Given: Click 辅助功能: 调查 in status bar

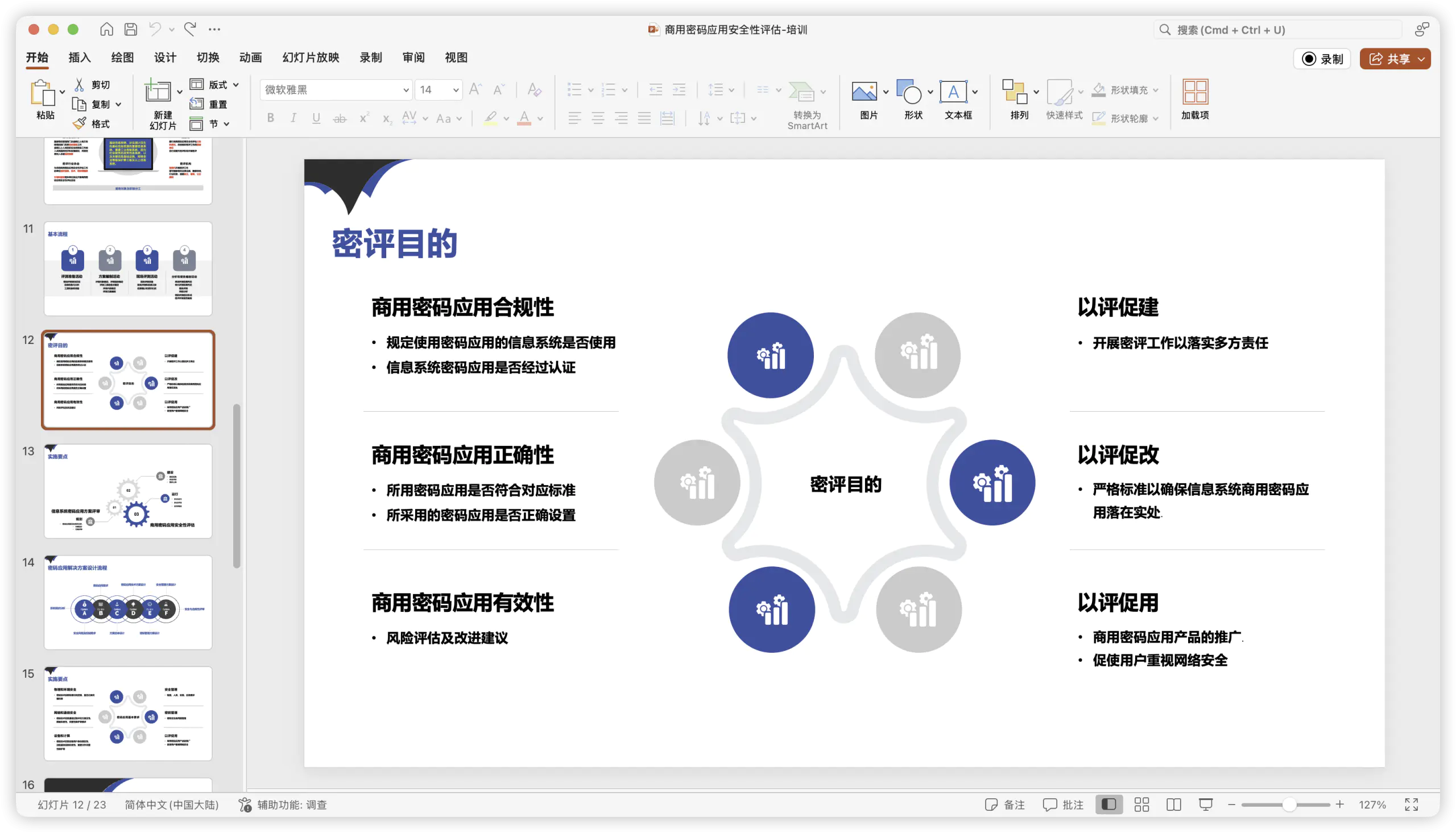Looking at the screenshot, I should tap(283, 805).
